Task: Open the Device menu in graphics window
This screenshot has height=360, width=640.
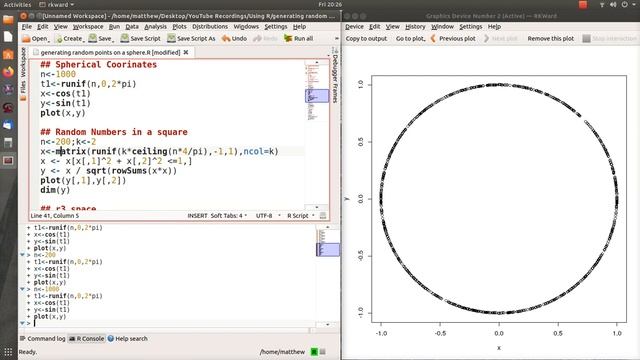Action: (x=354, y=27)
